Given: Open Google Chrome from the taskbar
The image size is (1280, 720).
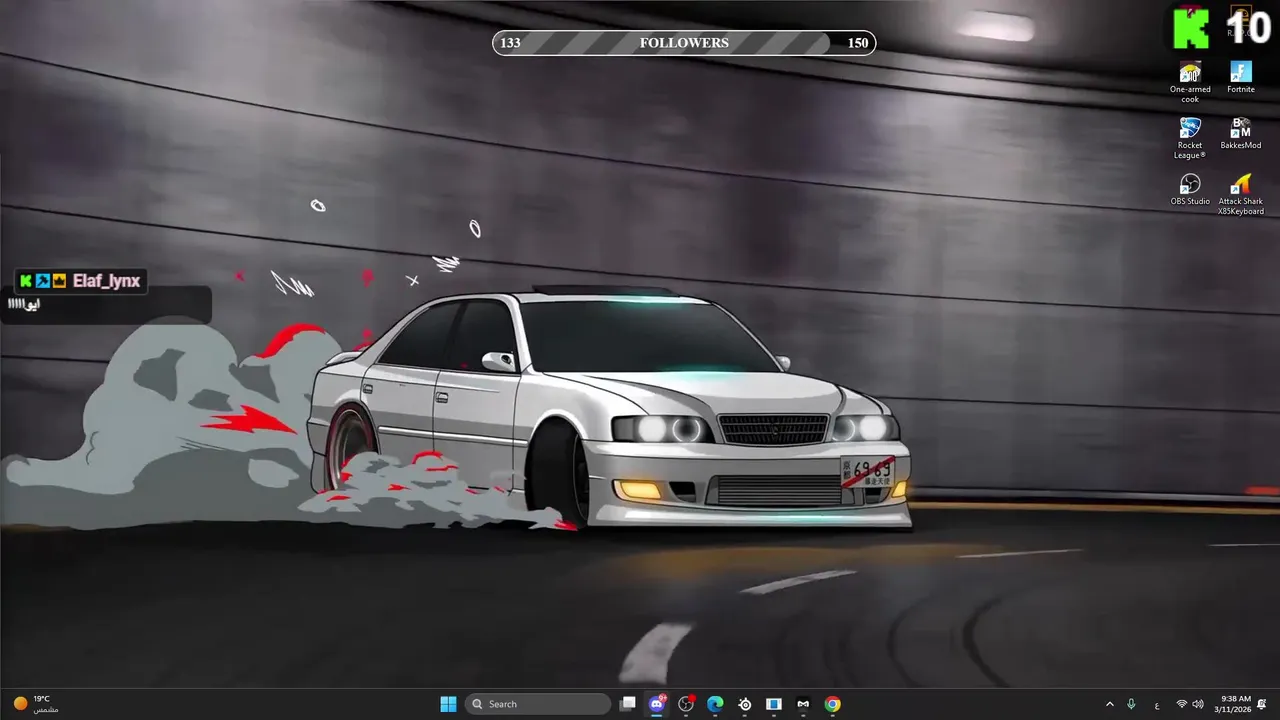Looking at the screenshot, I should (832, 704).
